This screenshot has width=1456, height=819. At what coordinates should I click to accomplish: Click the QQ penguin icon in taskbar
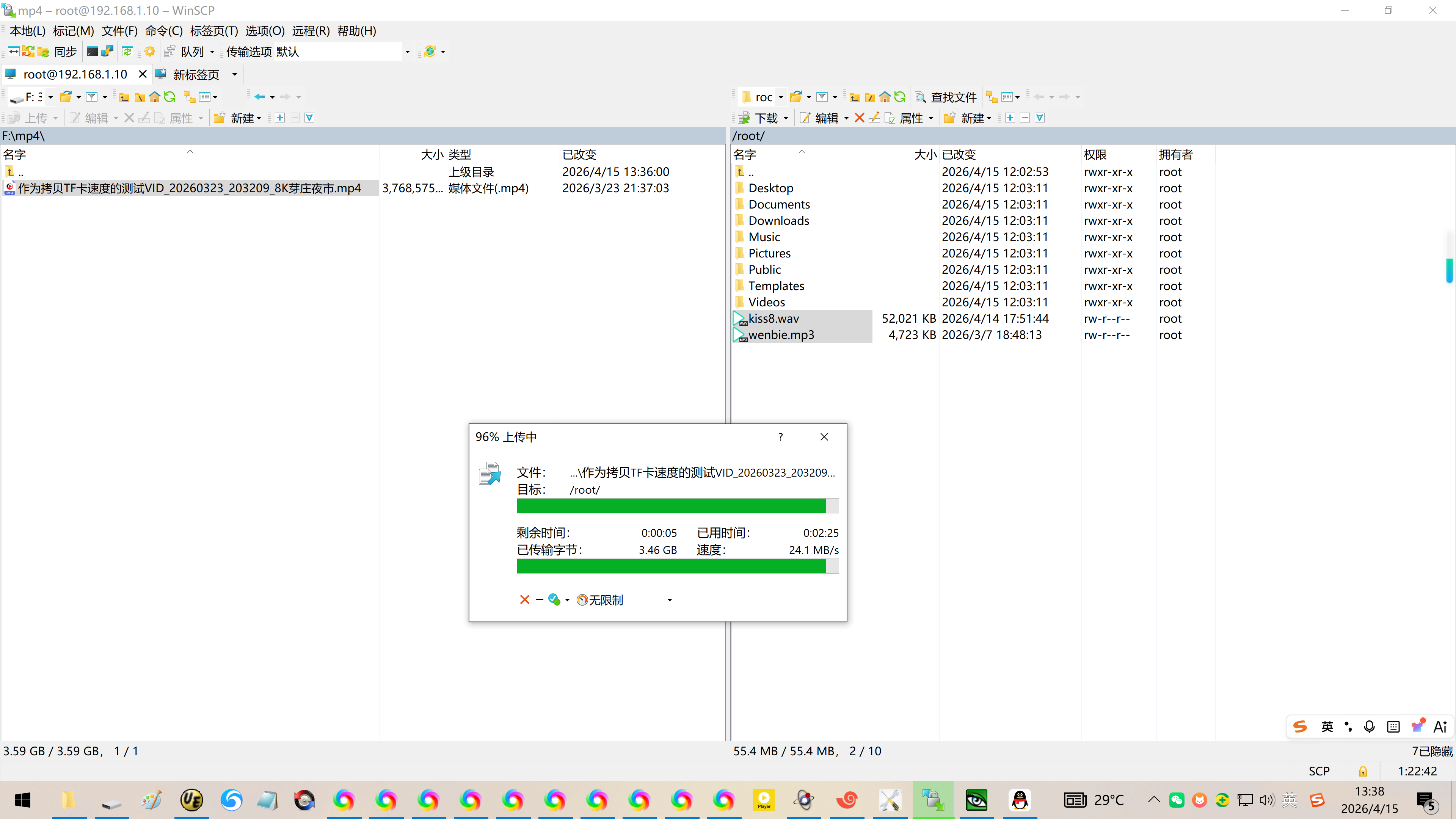coord(1020,800)
